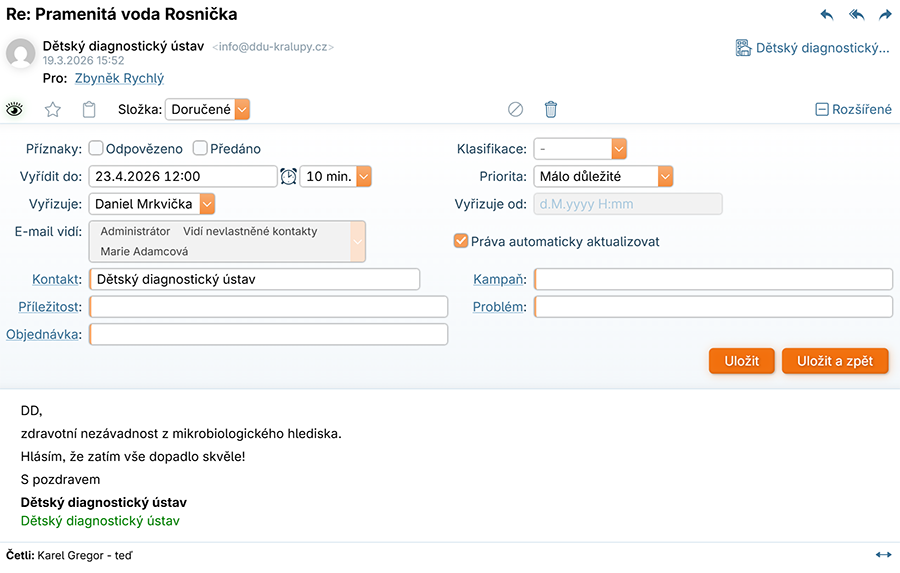The width and height of the screenshot is (900, 573).
Task: Click the Uložit button
Action: (741, 361)
